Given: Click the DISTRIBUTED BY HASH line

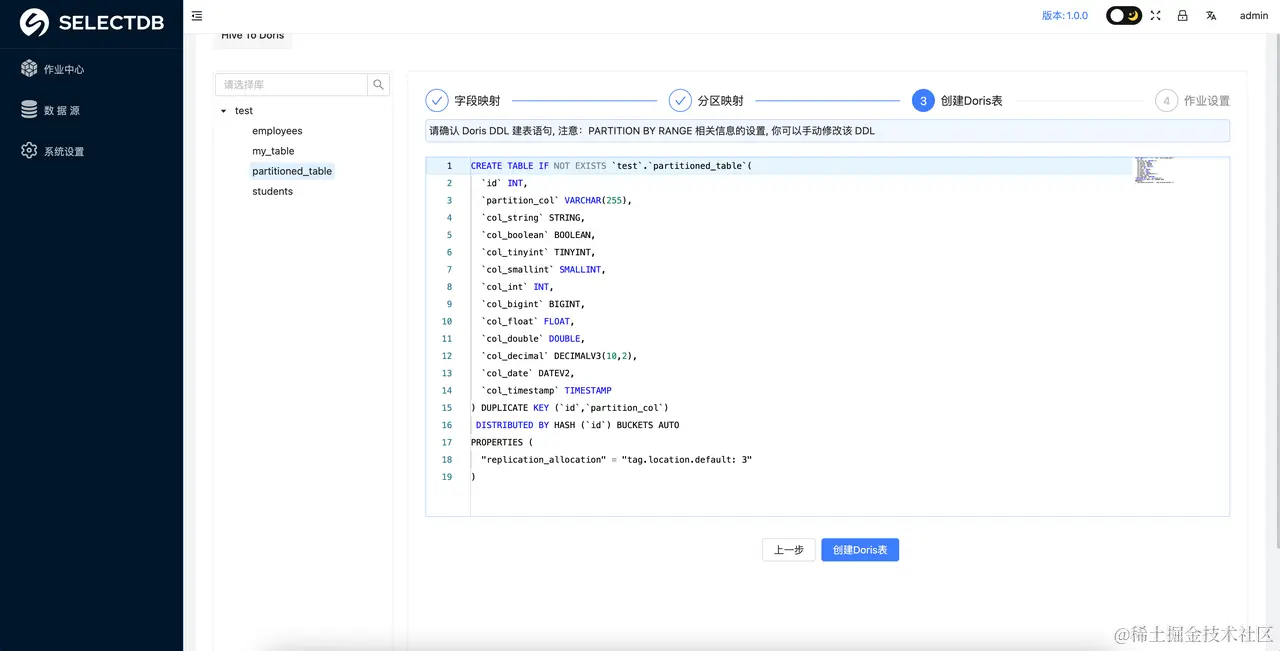Looking at the screenshot, I should (577, 425).
